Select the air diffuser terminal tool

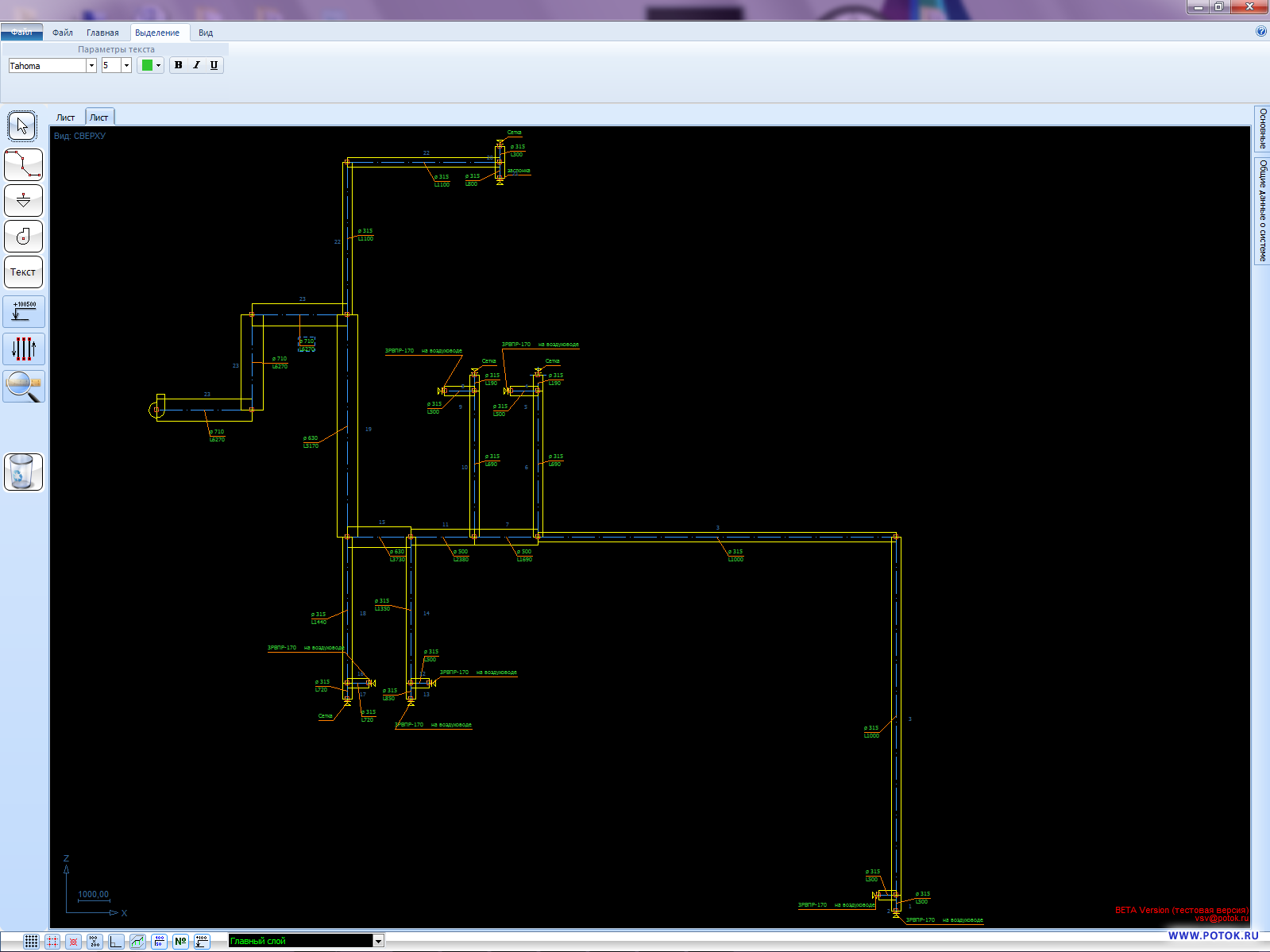point(23,200)
